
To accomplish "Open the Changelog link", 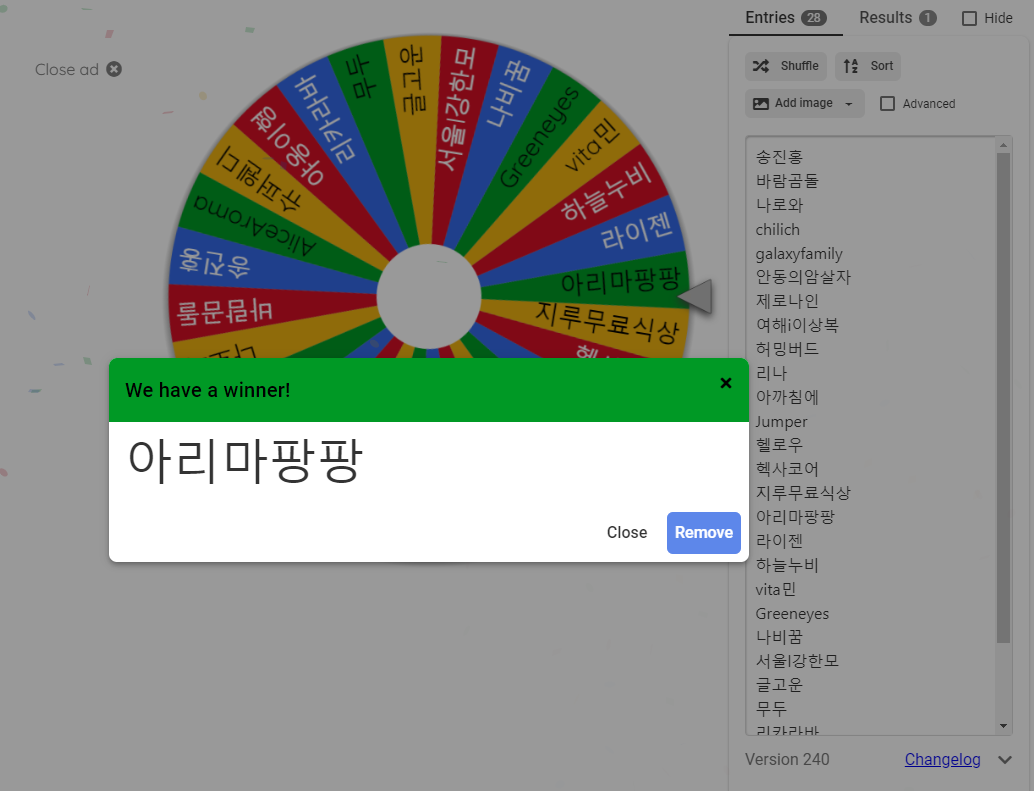I will coord(942,759).
